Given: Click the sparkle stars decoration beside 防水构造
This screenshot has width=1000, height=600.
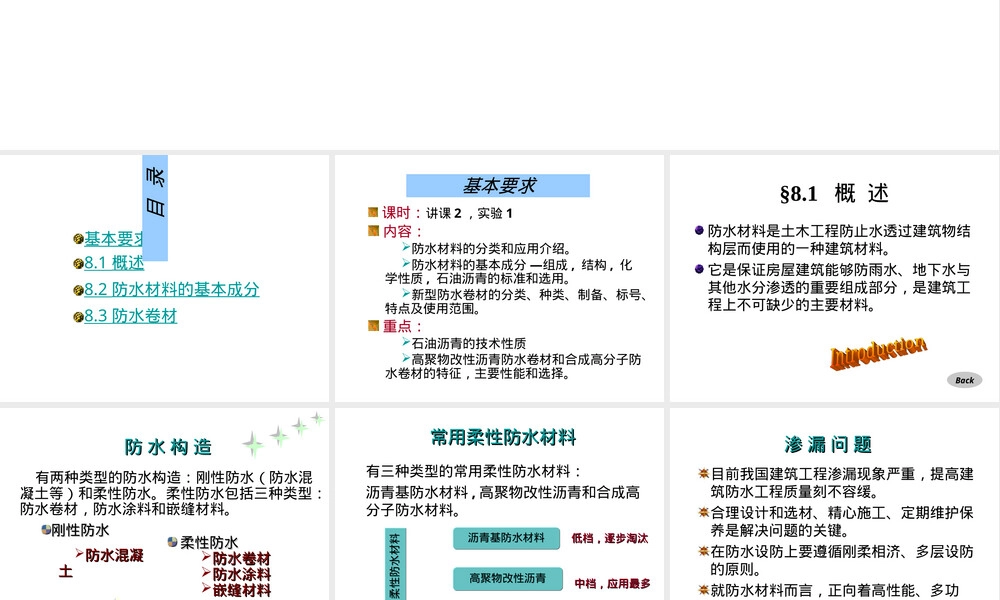Looking at the screenshot, I should [x=283, y=434].
